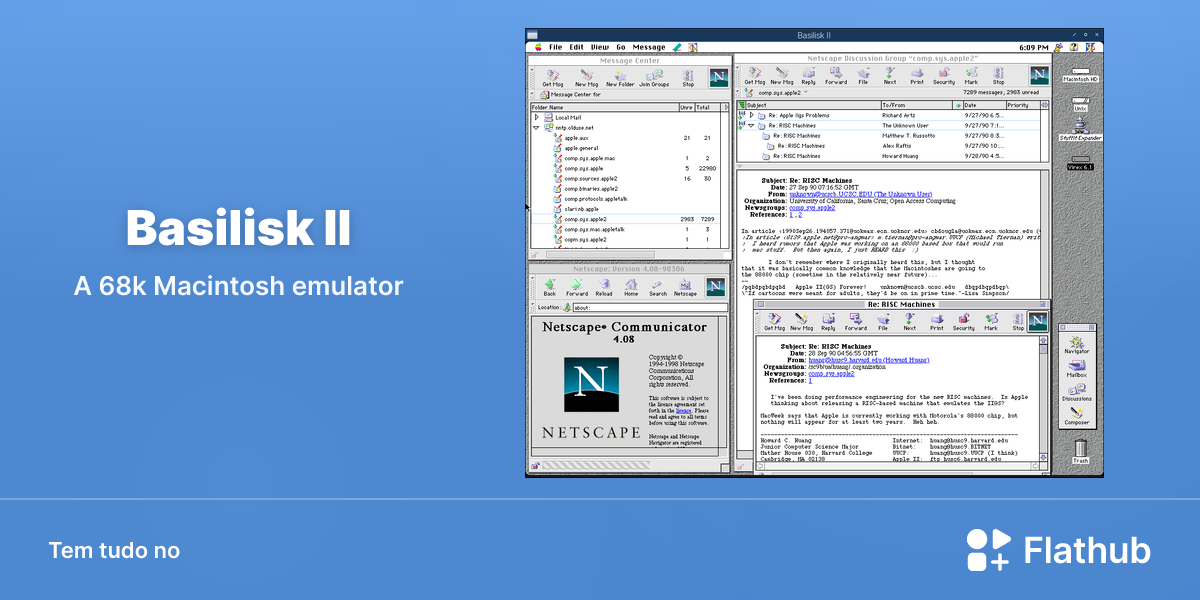Click Reply in Discussion Group window toolbar
1200x600 pixels.
pos(808,76)
